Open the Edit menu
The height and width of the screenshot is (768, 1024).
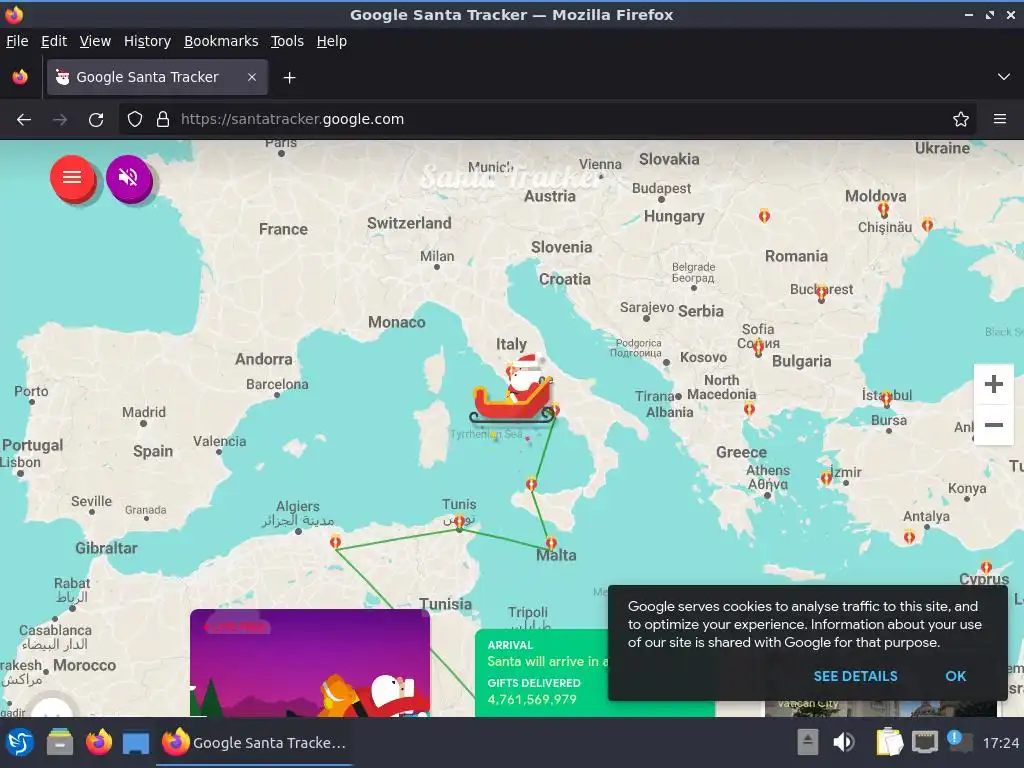(54, 41)
